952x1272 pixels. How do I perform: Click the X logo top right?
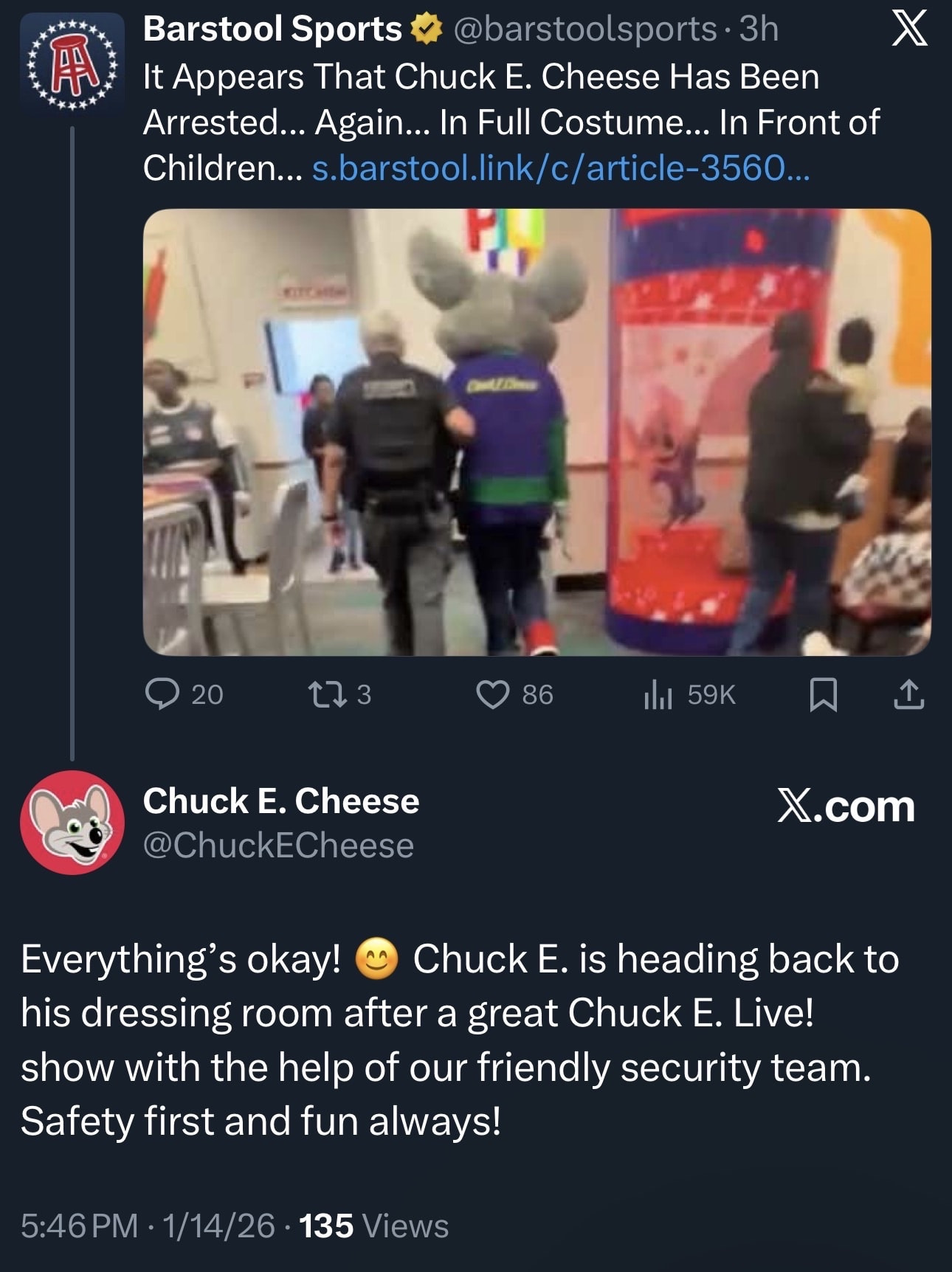click(x=909, y=30)
